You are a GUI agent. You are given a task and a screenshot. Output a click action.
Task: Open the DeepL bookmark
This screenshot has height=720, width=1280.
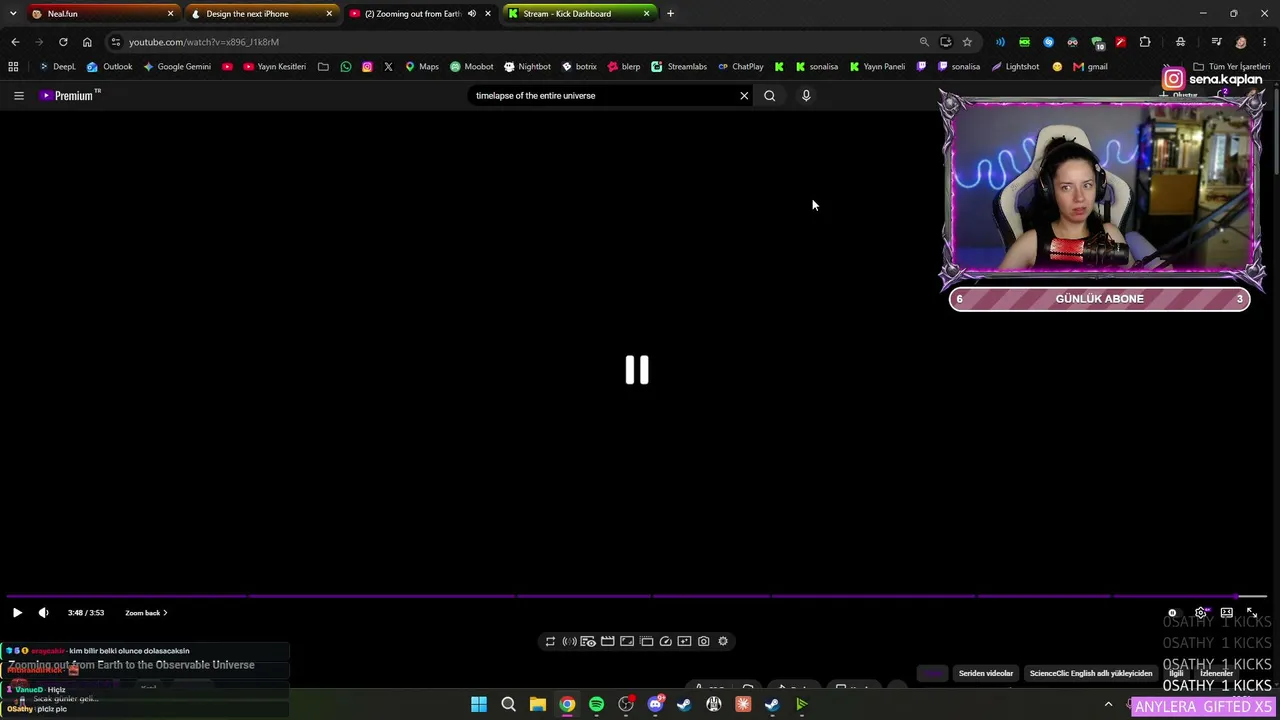(x=57, y=67)
